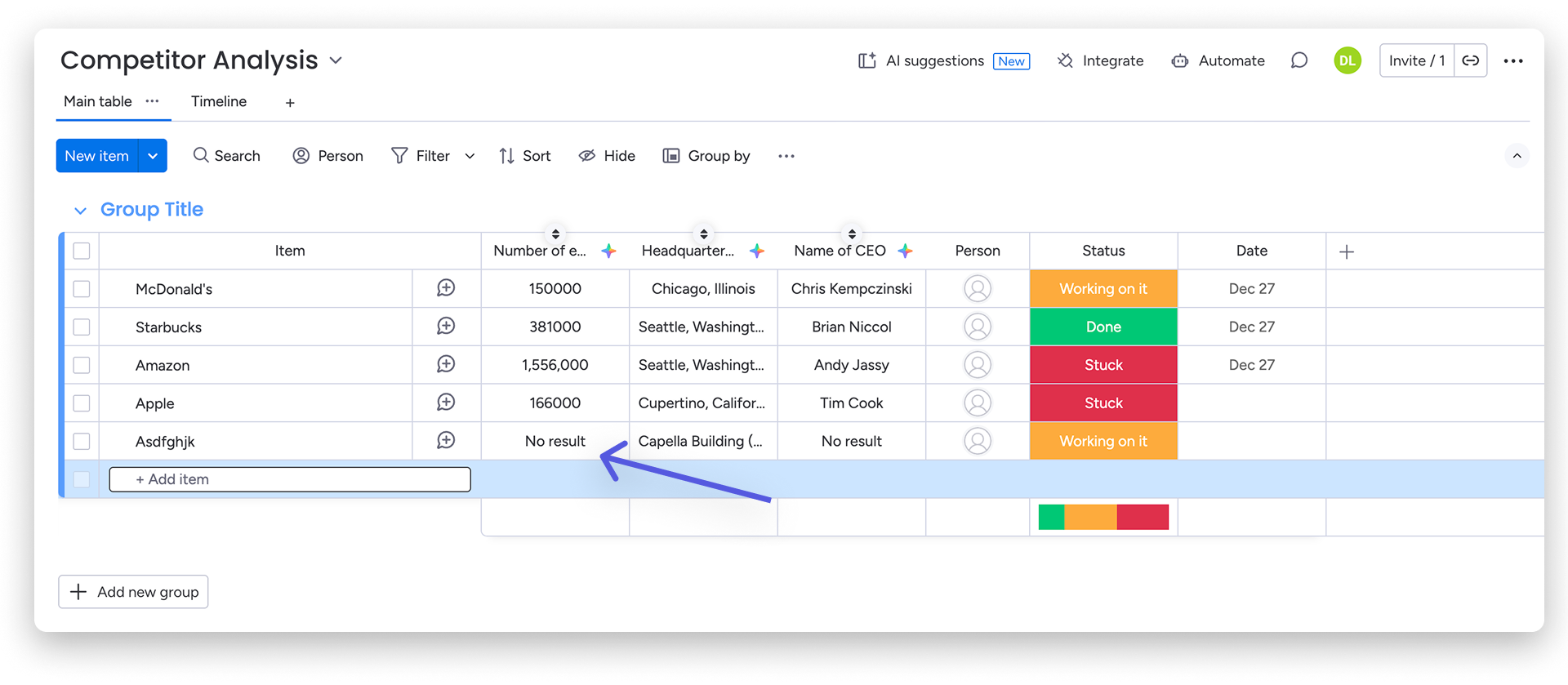Open more toolbar options dots
Viewport: 1568px width, 685px height.
tap(786, 156)
